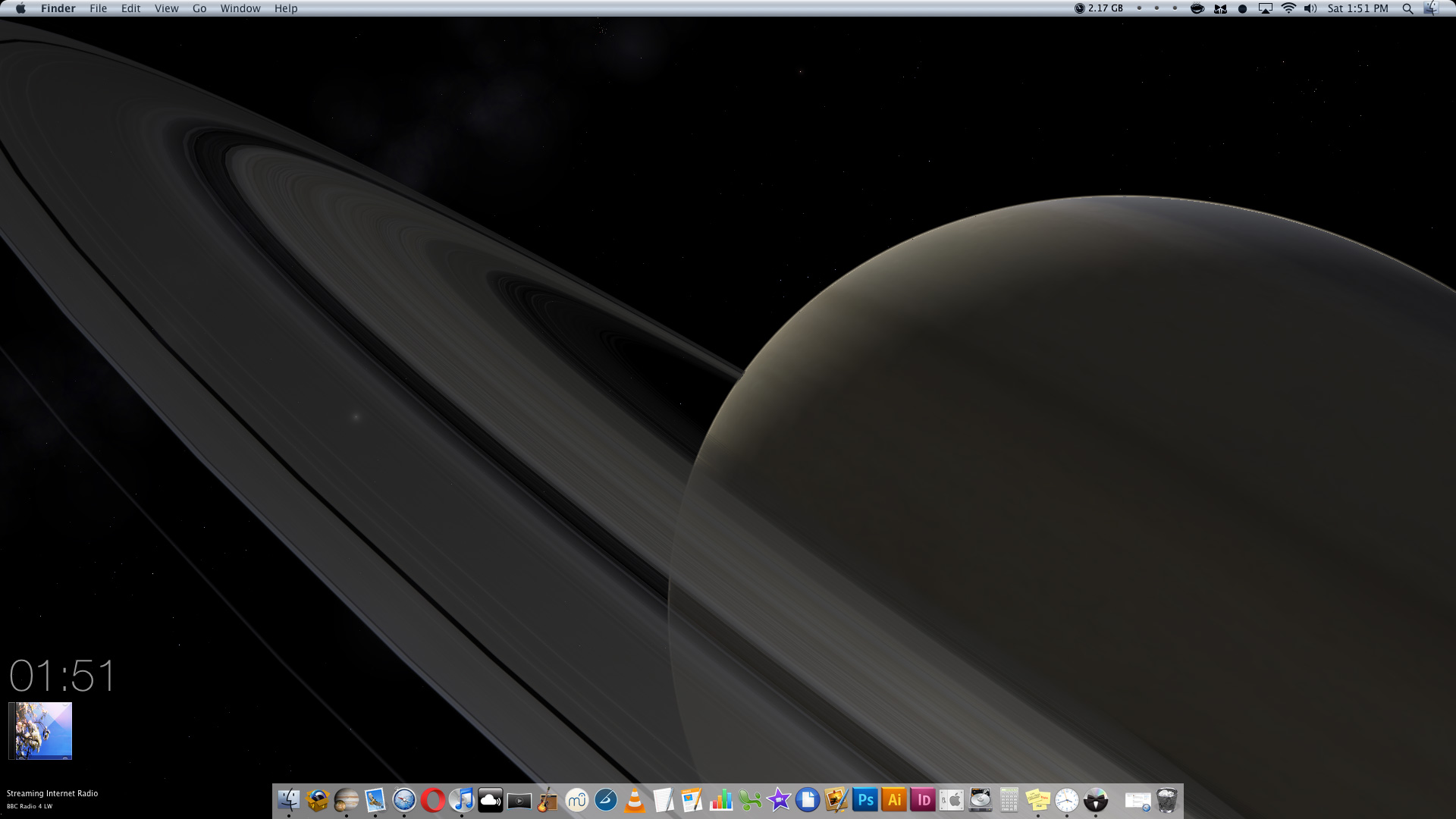This screenshot has height=819, width=1456.
Task: Launch the photo and paintbrush app
Action: [836, 800]
